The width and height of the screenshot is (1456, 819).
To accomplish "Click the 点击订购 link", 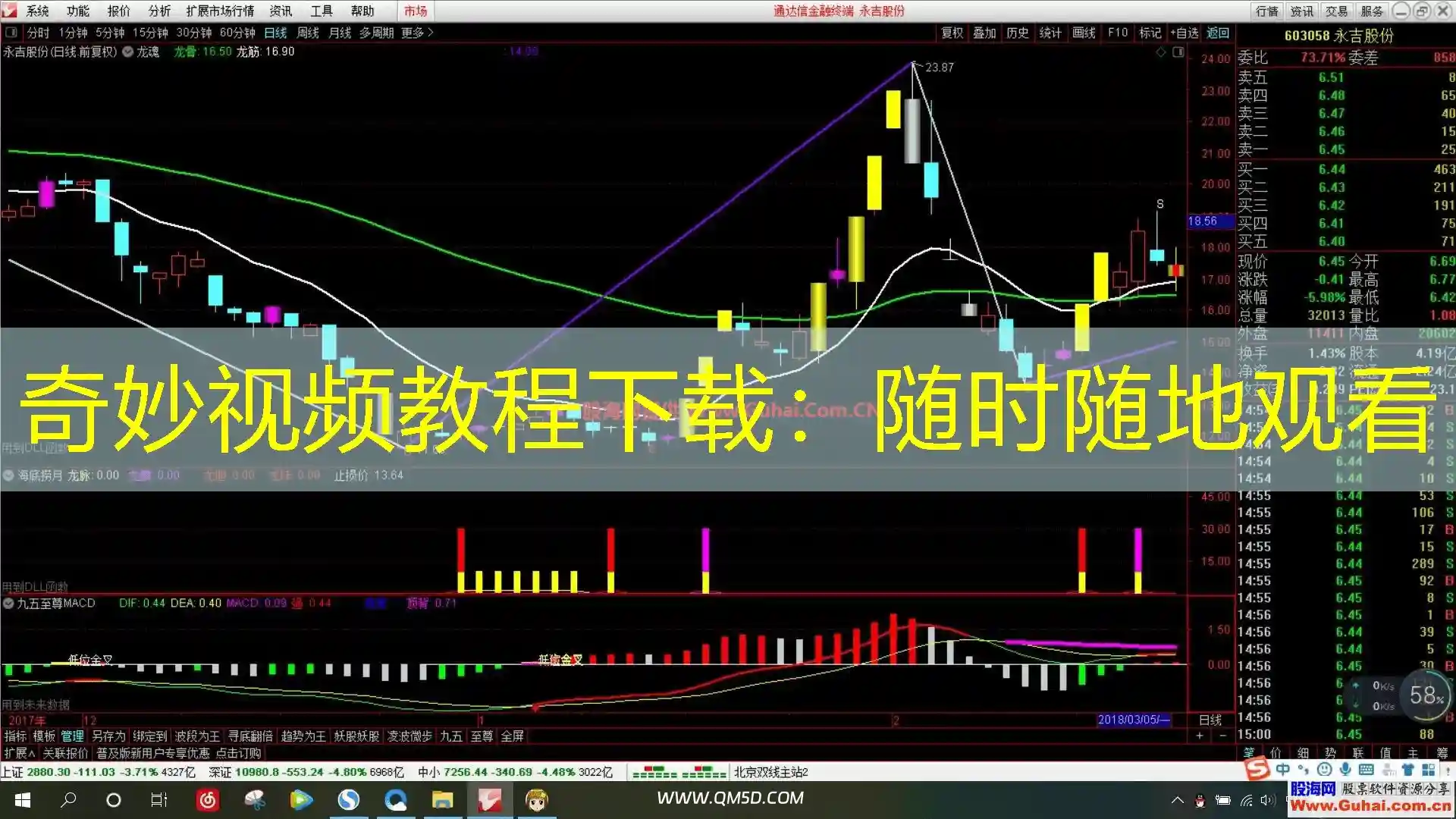I will point(238,753).
